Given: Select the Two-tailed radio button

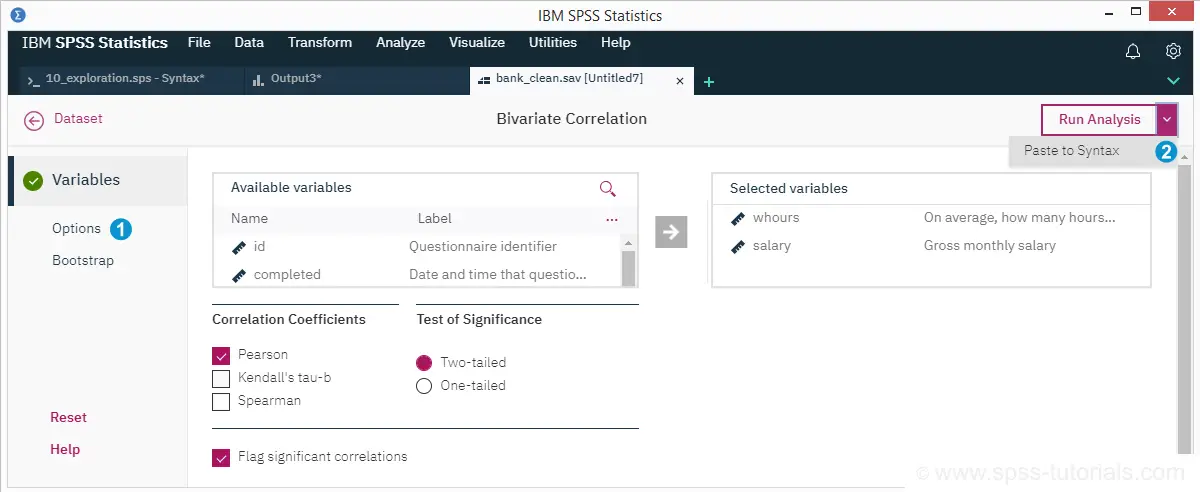Looking at the screenshot, I should [x=424, y=363].
